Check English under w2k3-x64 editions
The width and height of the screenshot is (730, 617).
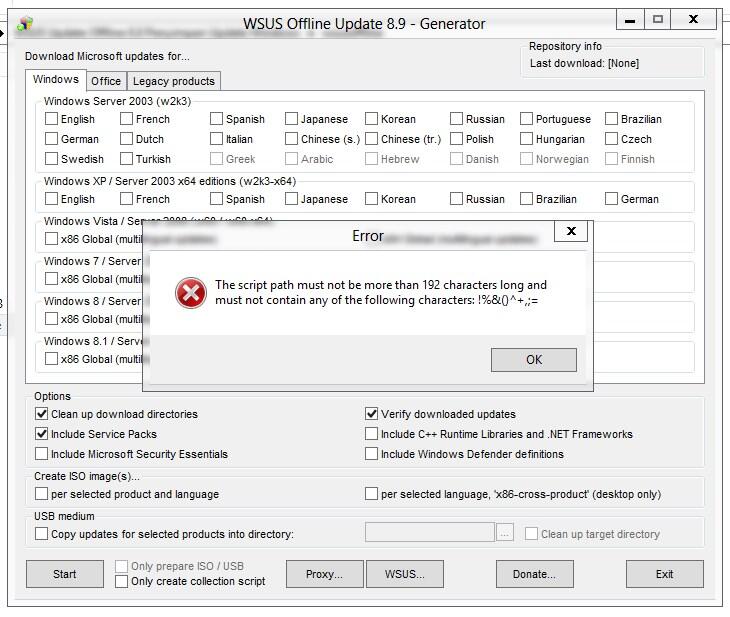(x=51, y=199)
